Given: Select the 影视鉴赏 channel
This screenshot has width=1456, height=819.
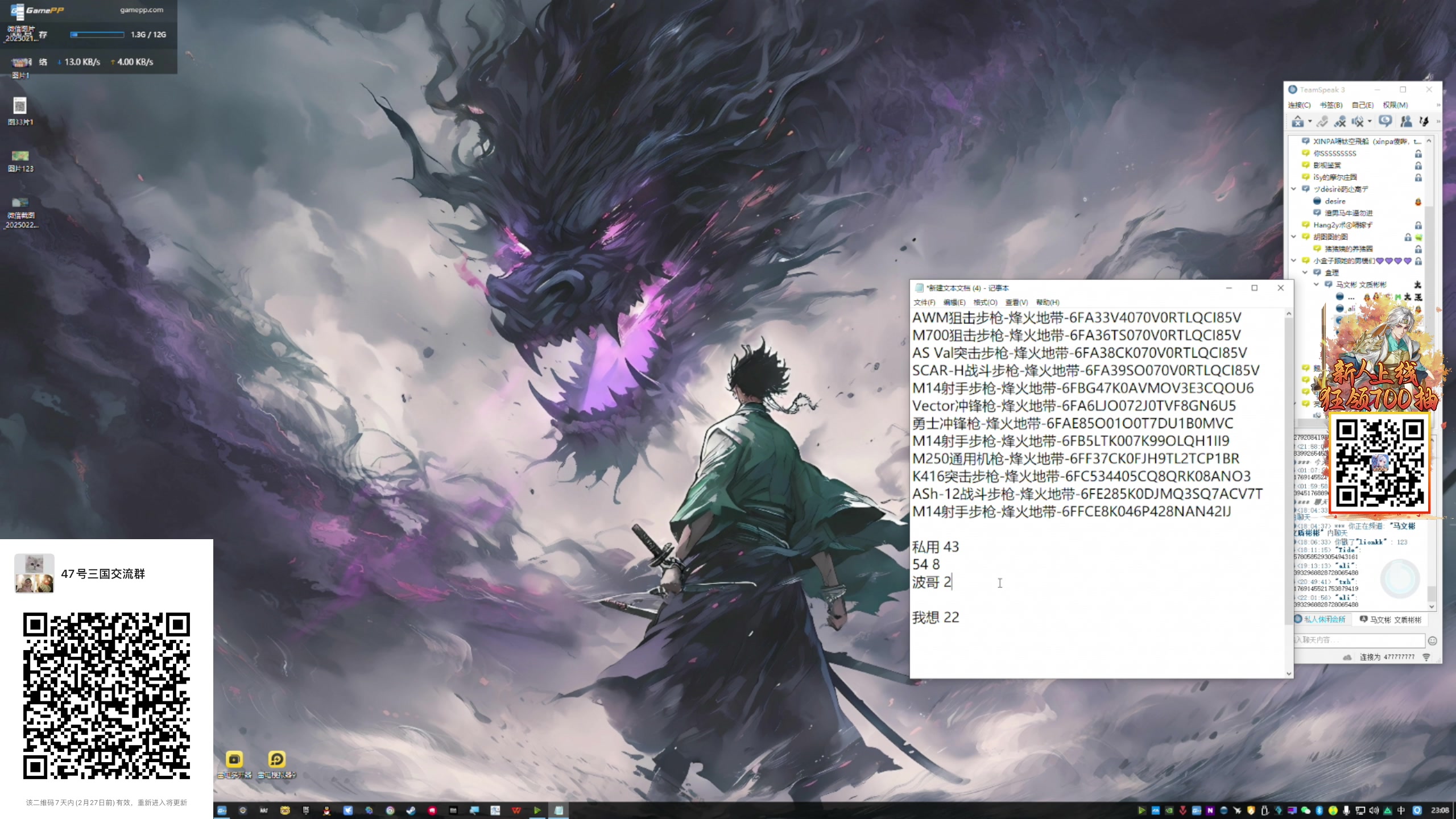Looking at the screenshot, I should pos(1327,165).
